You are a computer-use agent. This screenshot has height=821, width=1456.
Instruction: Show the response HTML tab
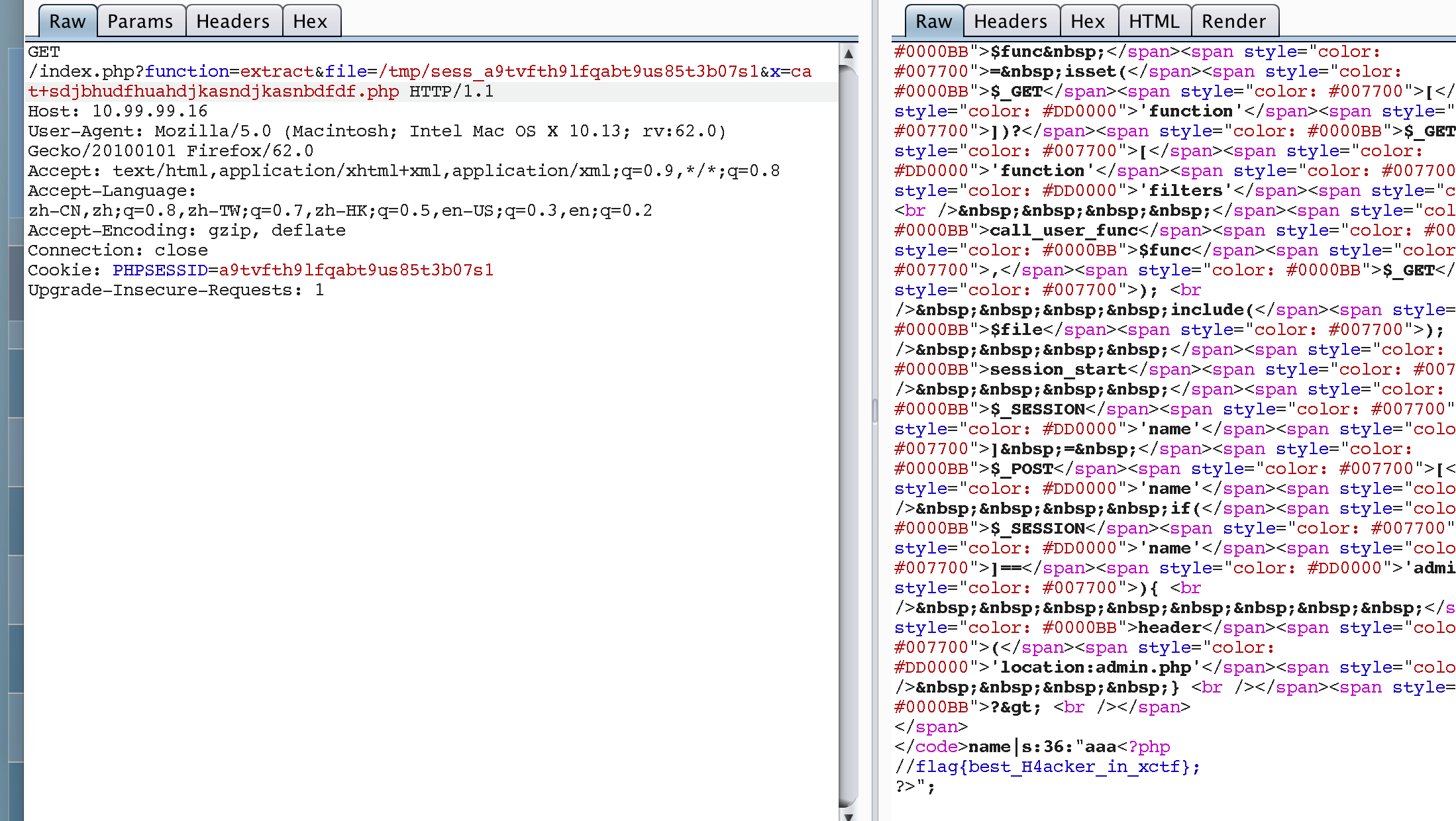coord(1153,21)
